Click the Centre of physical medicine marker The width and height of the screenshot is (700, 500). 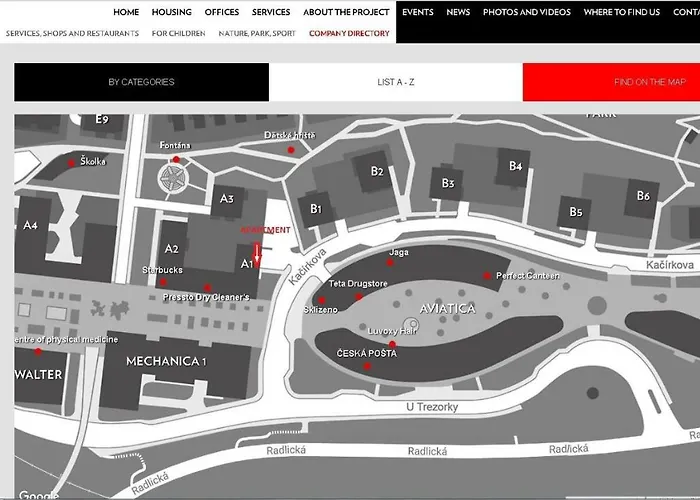[38, 352]
